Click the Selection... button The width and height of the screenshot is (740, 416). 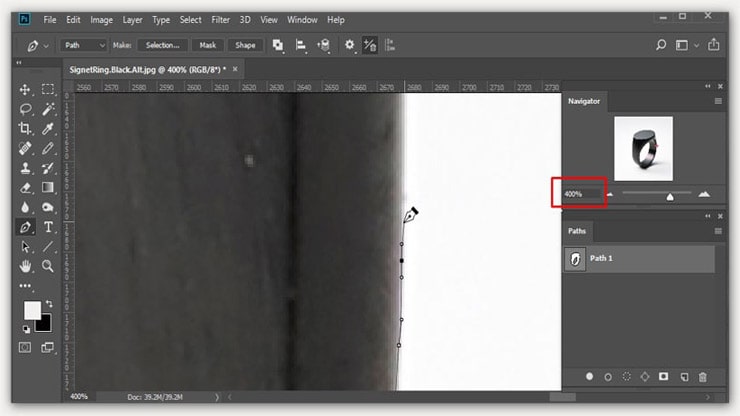tap(162, 45)
